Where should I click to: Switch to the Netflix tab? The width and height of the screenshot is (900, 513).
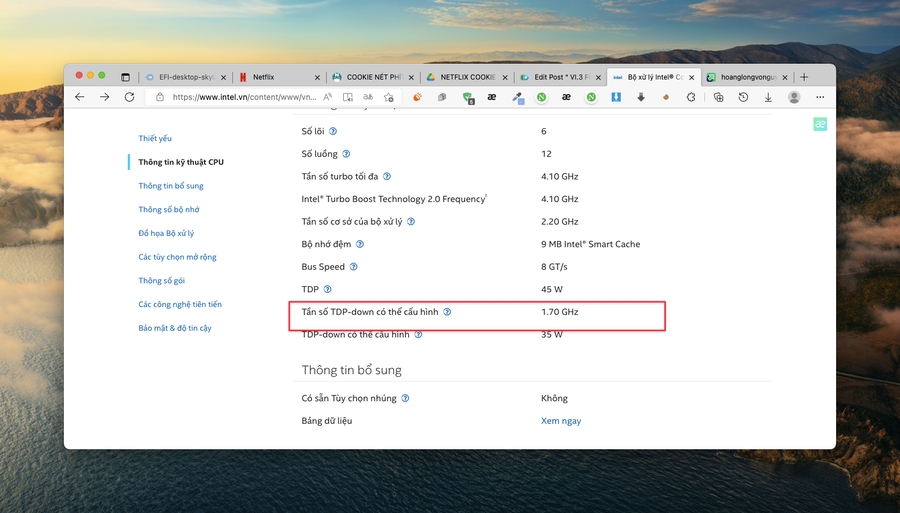click(275, 77)
